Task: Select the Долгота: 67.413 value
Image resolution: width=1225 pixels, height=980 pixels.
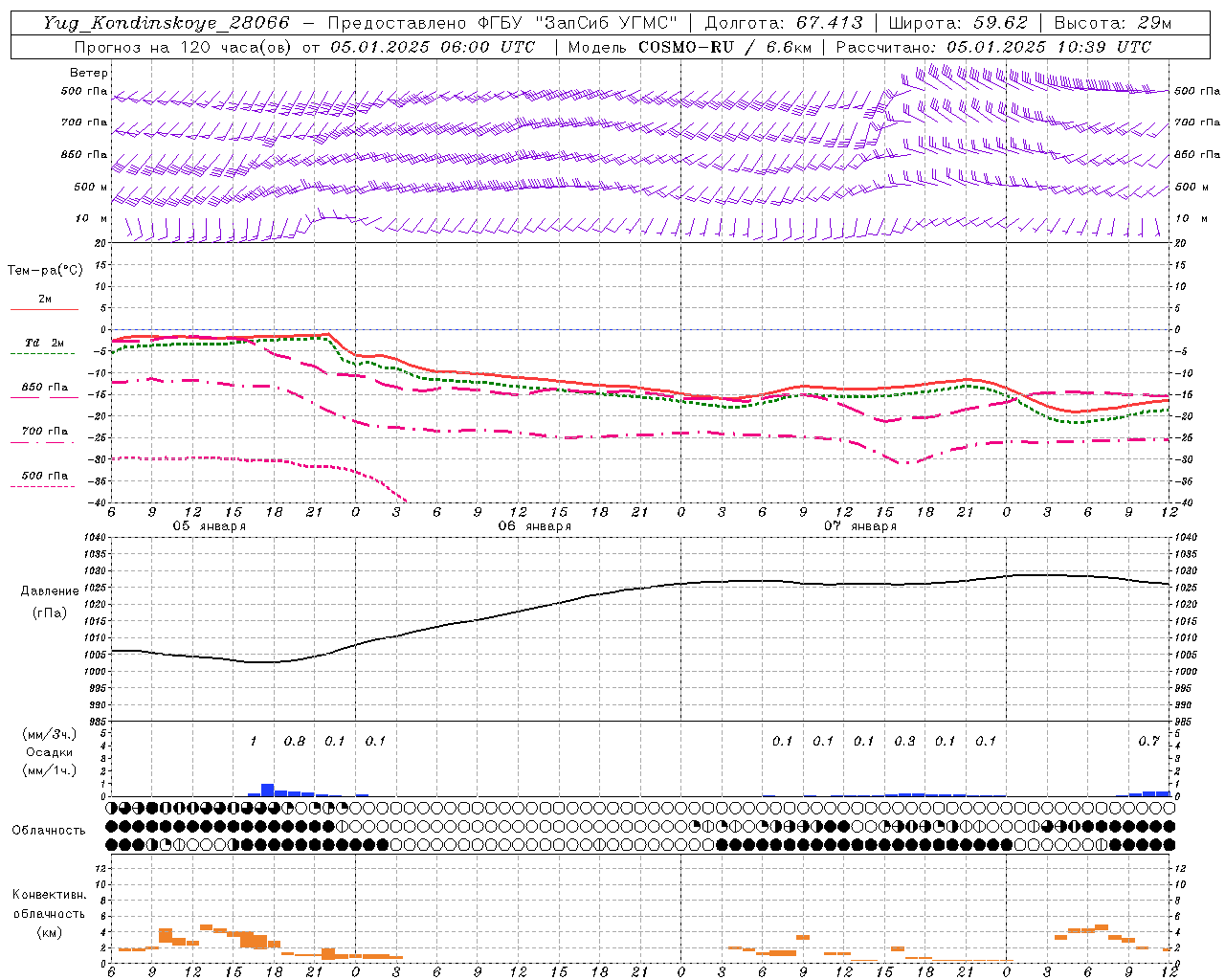Action: tap(784, 23)
